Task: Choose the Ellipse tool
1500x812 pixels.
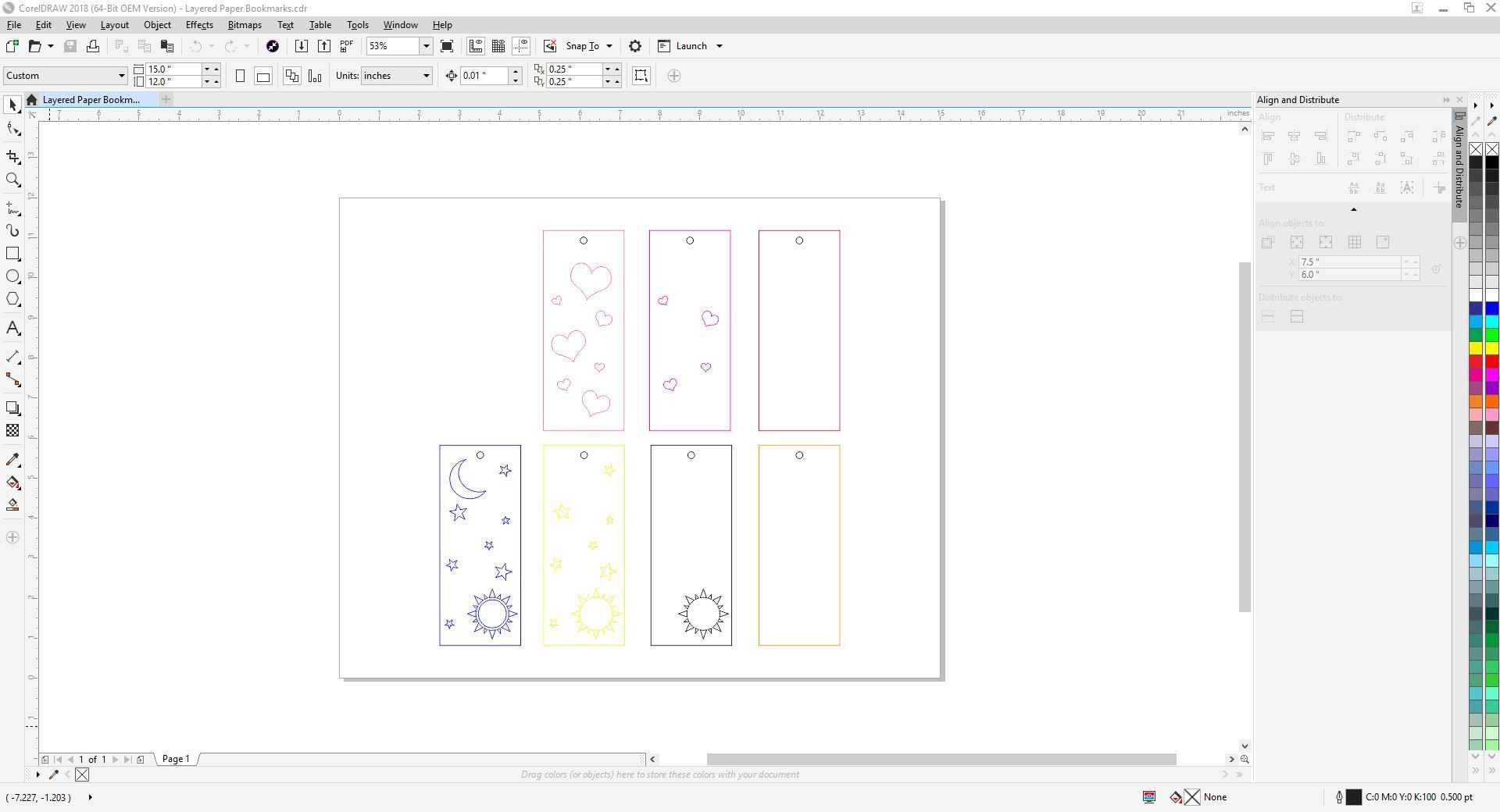Action: (x=12, y=276)
